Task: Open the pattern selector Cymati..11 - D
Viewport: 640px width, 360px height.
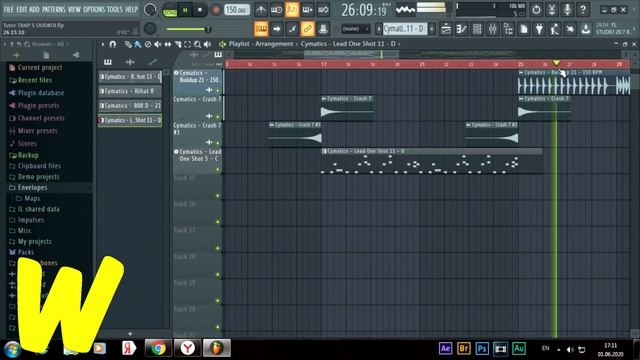Action: (404, 29)
